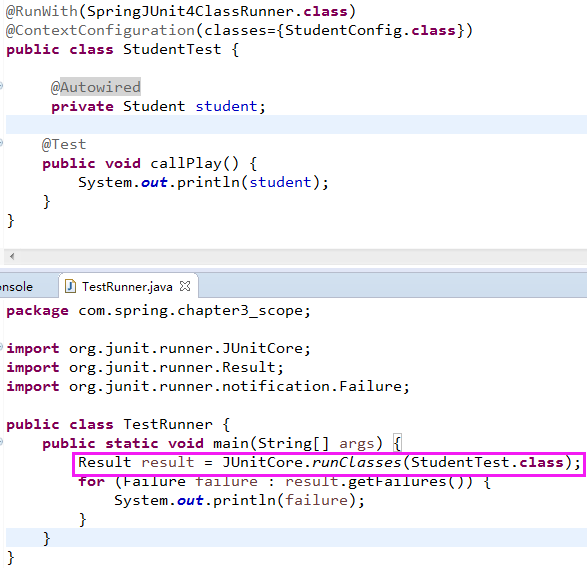Click the main(String[] args) method signature
Viewport: 587px width, 568px height.
(298, 443)
